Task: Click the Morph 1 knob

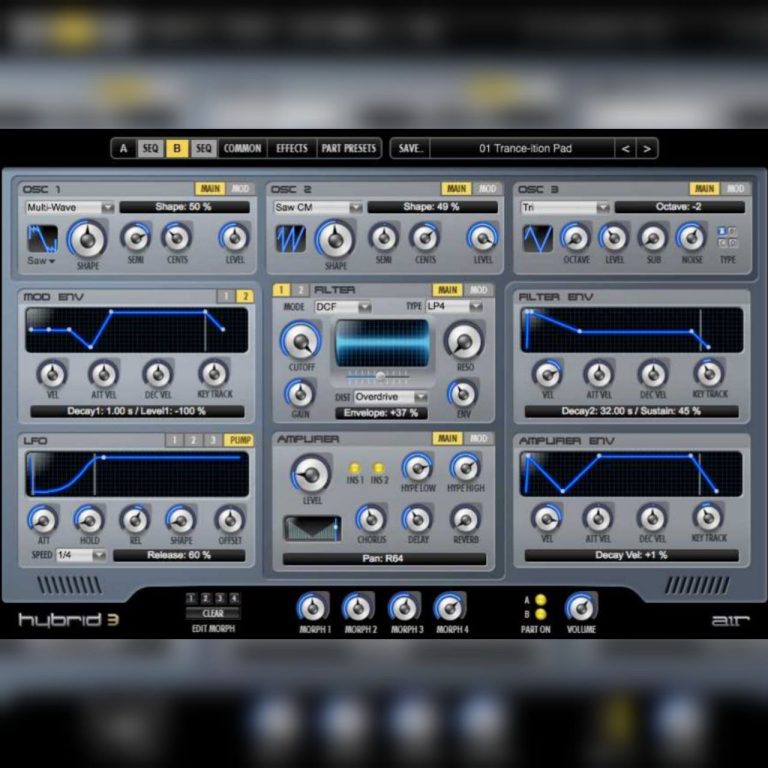Action: click(313, 608)
